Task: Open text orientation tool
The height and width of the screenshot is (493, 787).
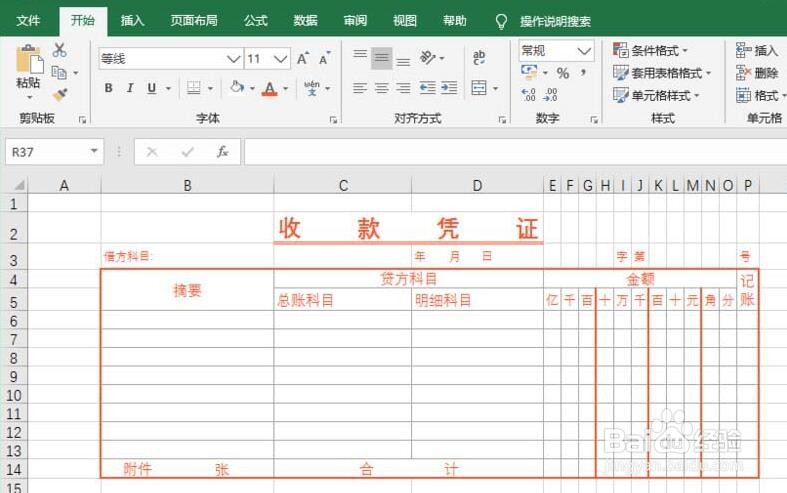Action: click(428, 58)
